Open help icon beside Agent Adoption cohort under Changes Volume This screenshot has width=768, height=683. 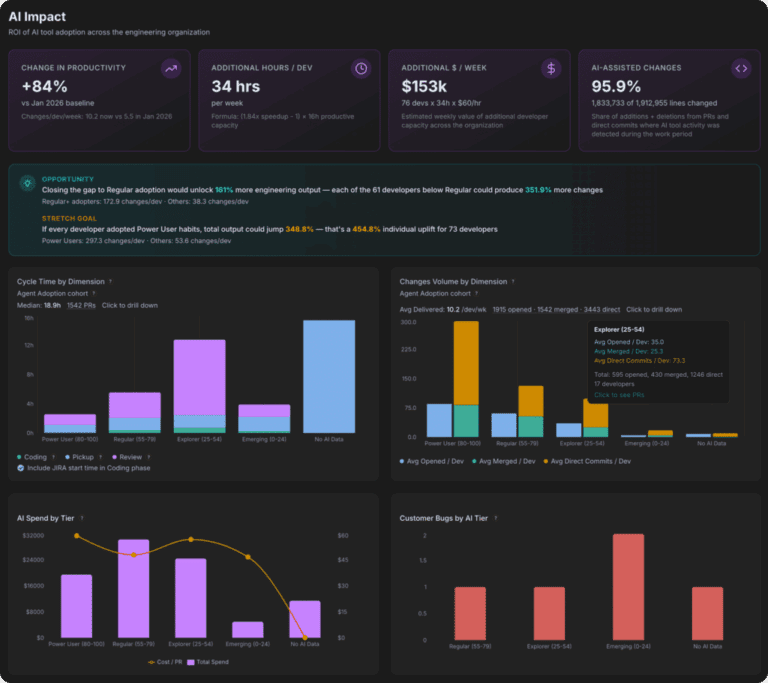pos(477,293)
